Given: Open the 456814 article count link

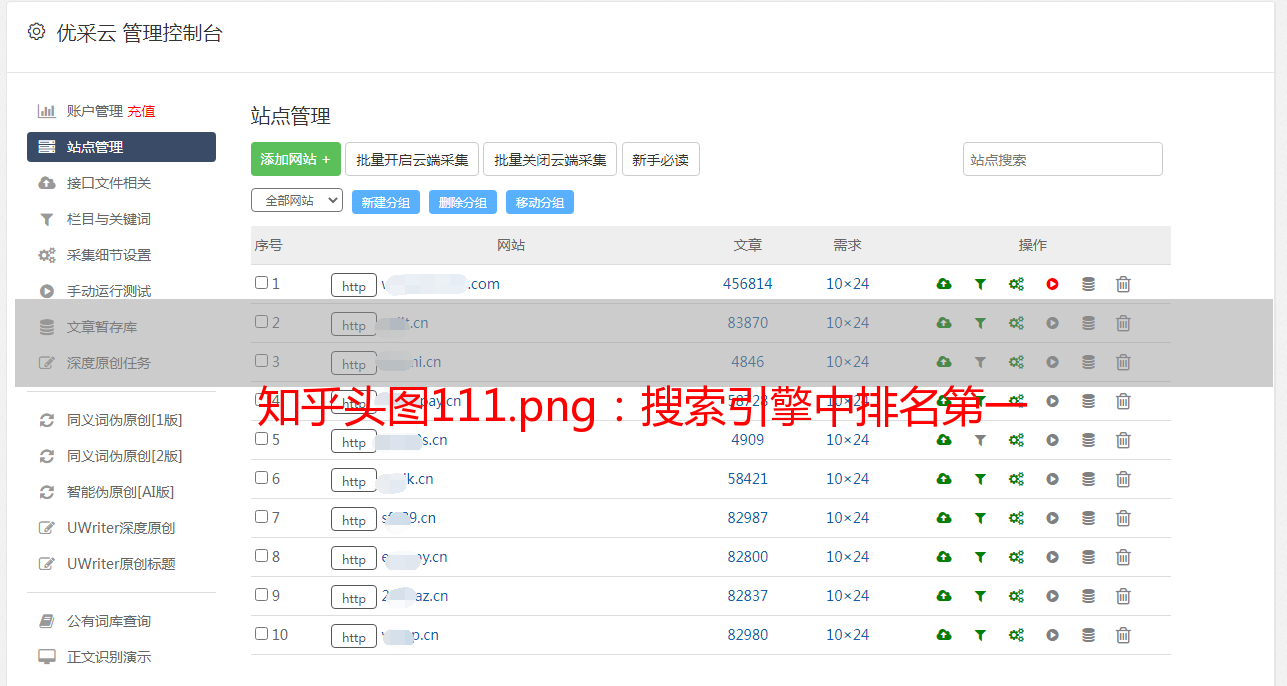Looking at the screenshot, I should 748,284.
